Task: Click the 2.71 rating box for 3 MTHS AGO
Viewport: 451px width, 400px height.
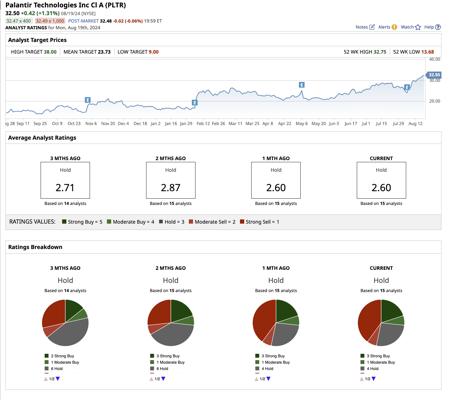Action: coord(65,180)
